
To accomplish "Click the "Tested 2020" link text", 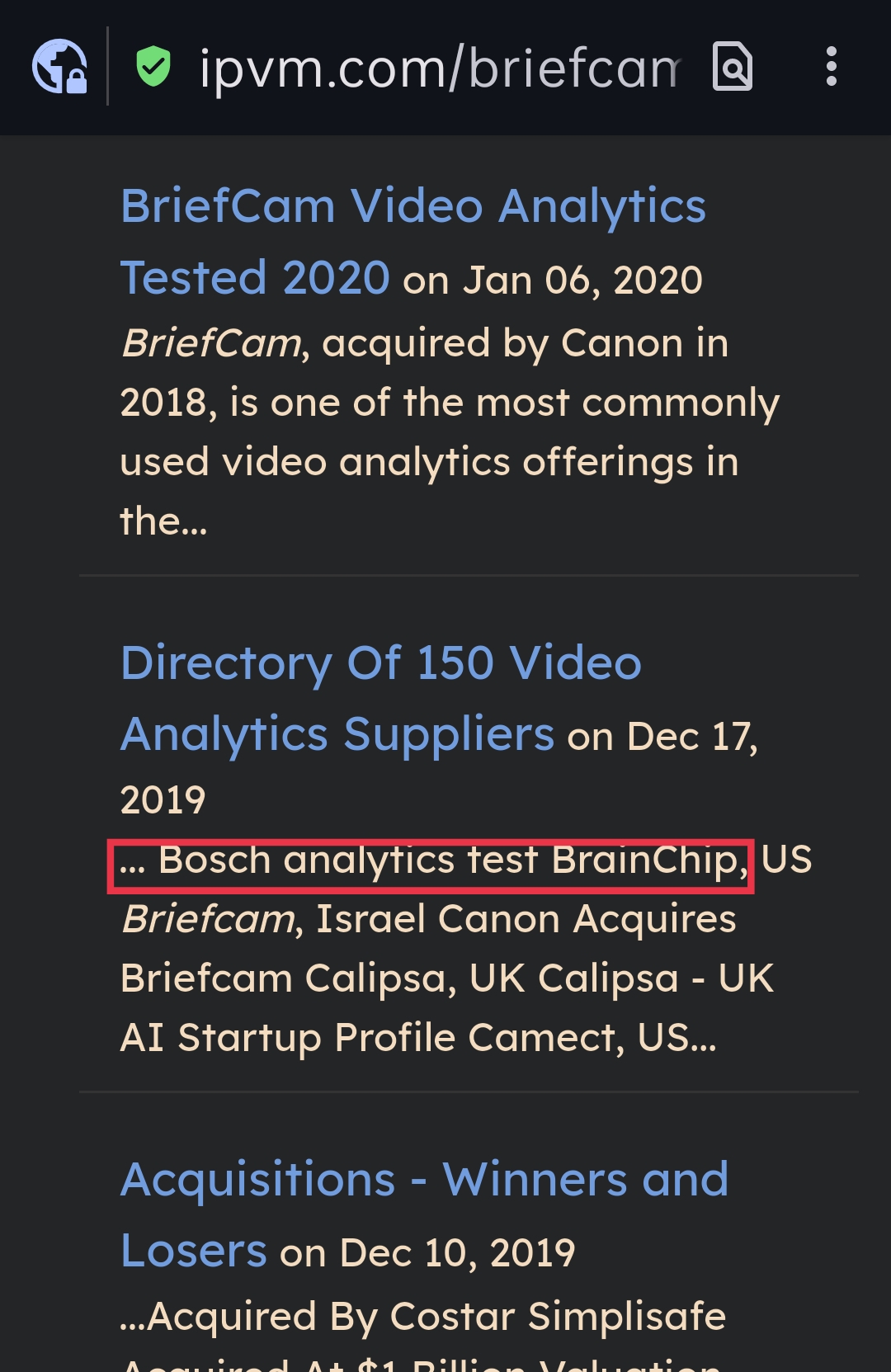I will point(255,278).
